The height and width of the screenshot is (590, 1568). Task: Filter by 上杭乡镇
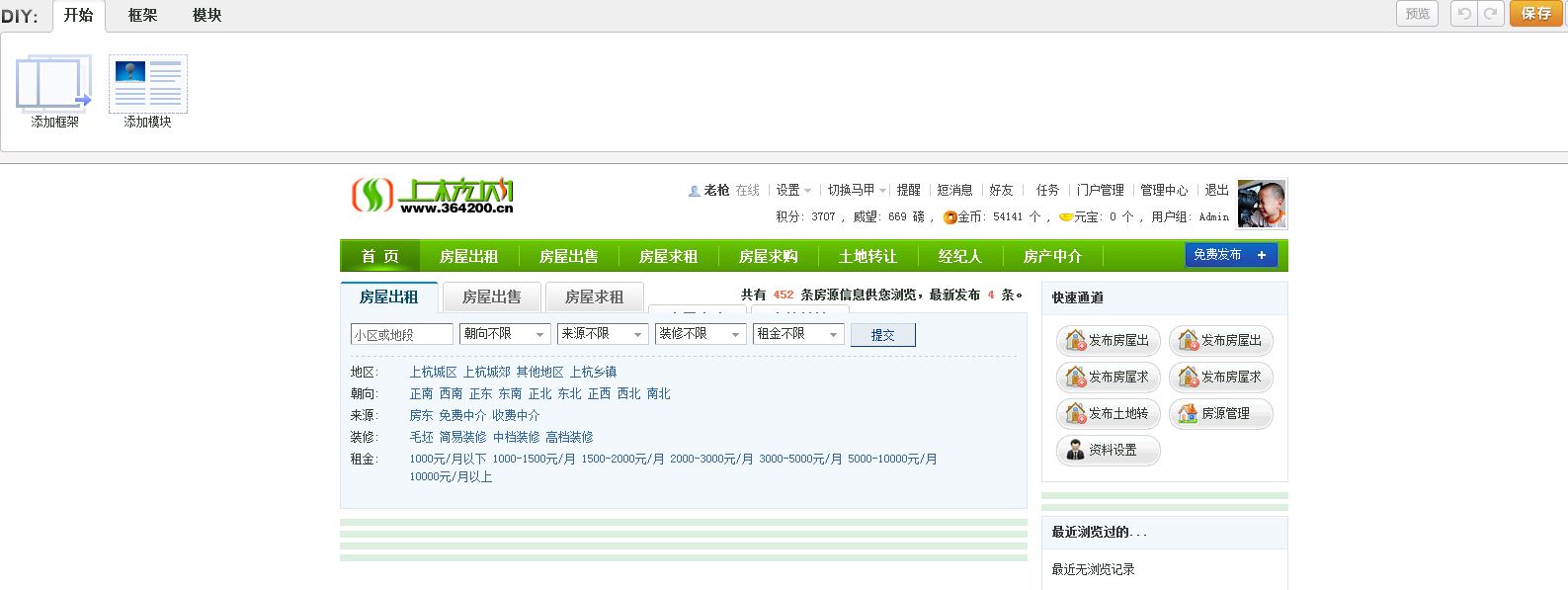pos(593,373)
